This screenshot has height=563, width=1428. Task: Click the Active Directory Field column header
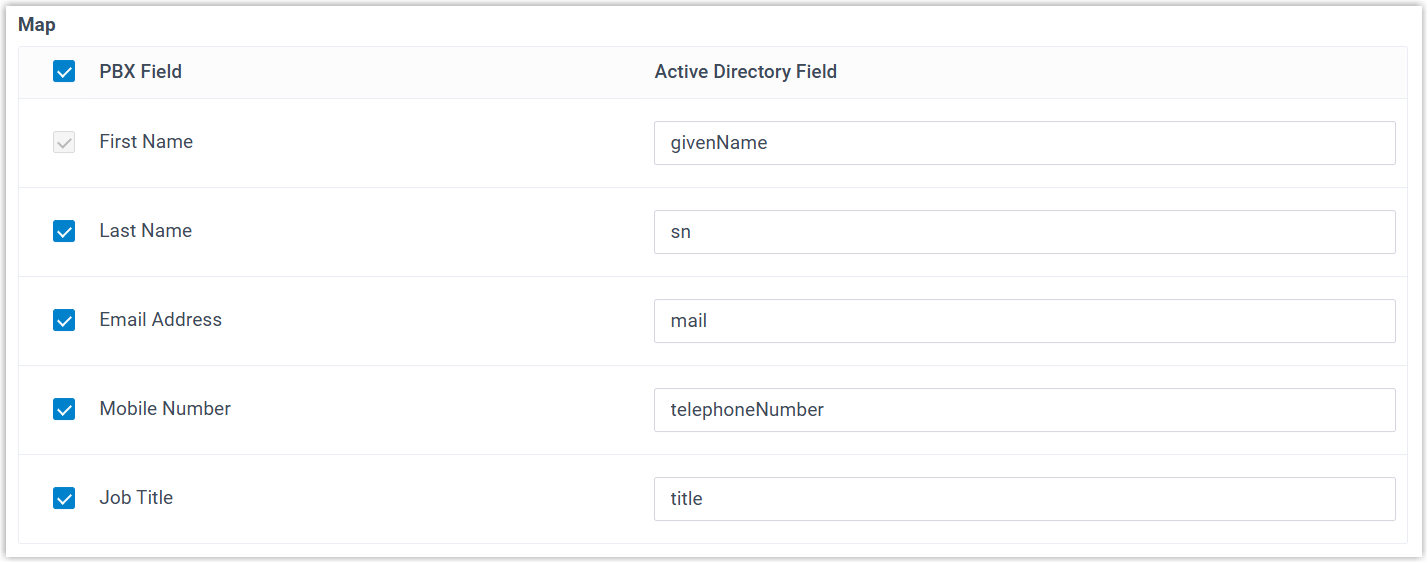(745, 72)
